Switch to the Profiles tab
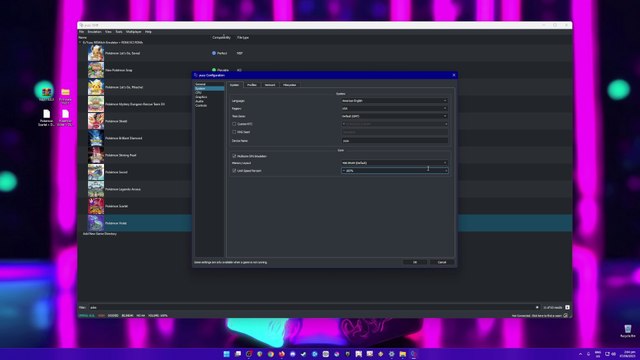This screenshot has width=640, height=360. point(252,85)
